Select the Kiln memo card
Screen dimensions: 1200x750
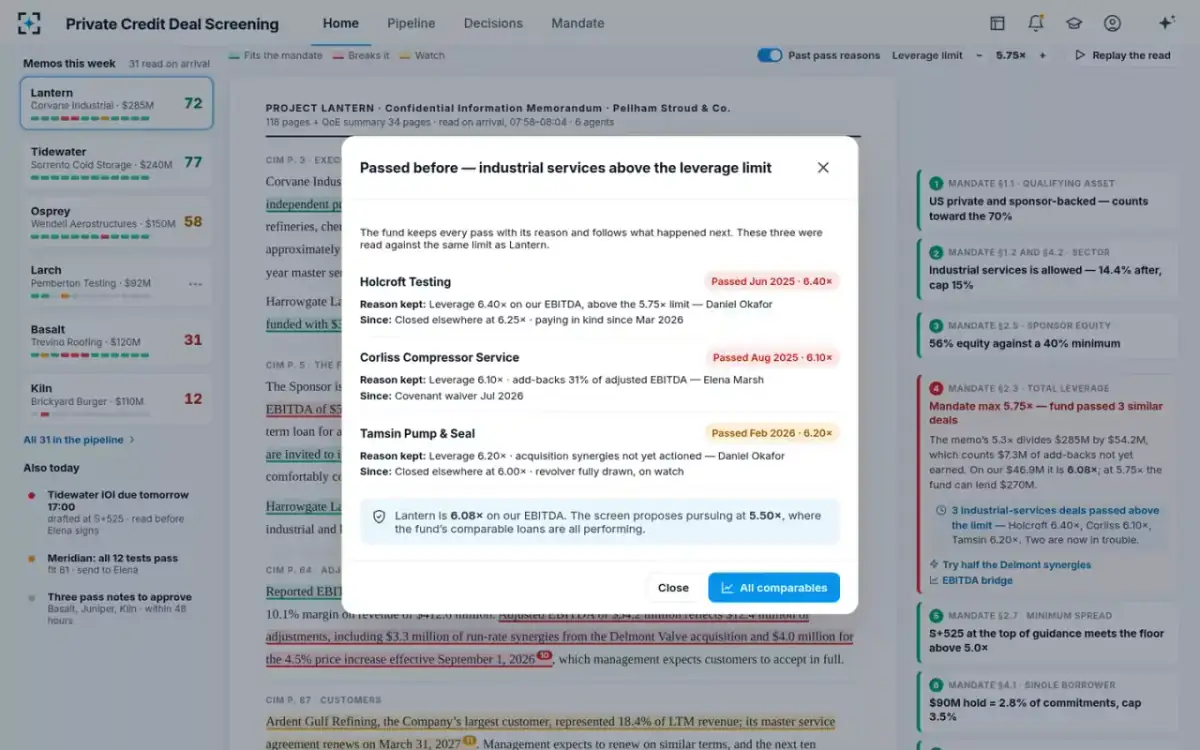click(x=116, y=399)
